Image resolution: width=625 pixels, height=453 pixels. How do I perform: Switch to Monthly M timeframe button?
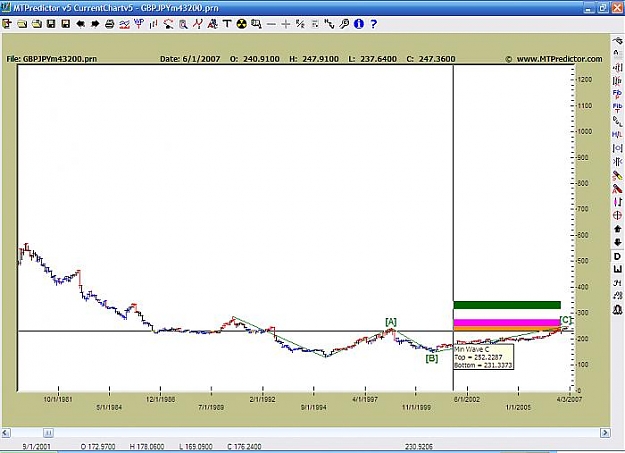[x=617, y=283]
